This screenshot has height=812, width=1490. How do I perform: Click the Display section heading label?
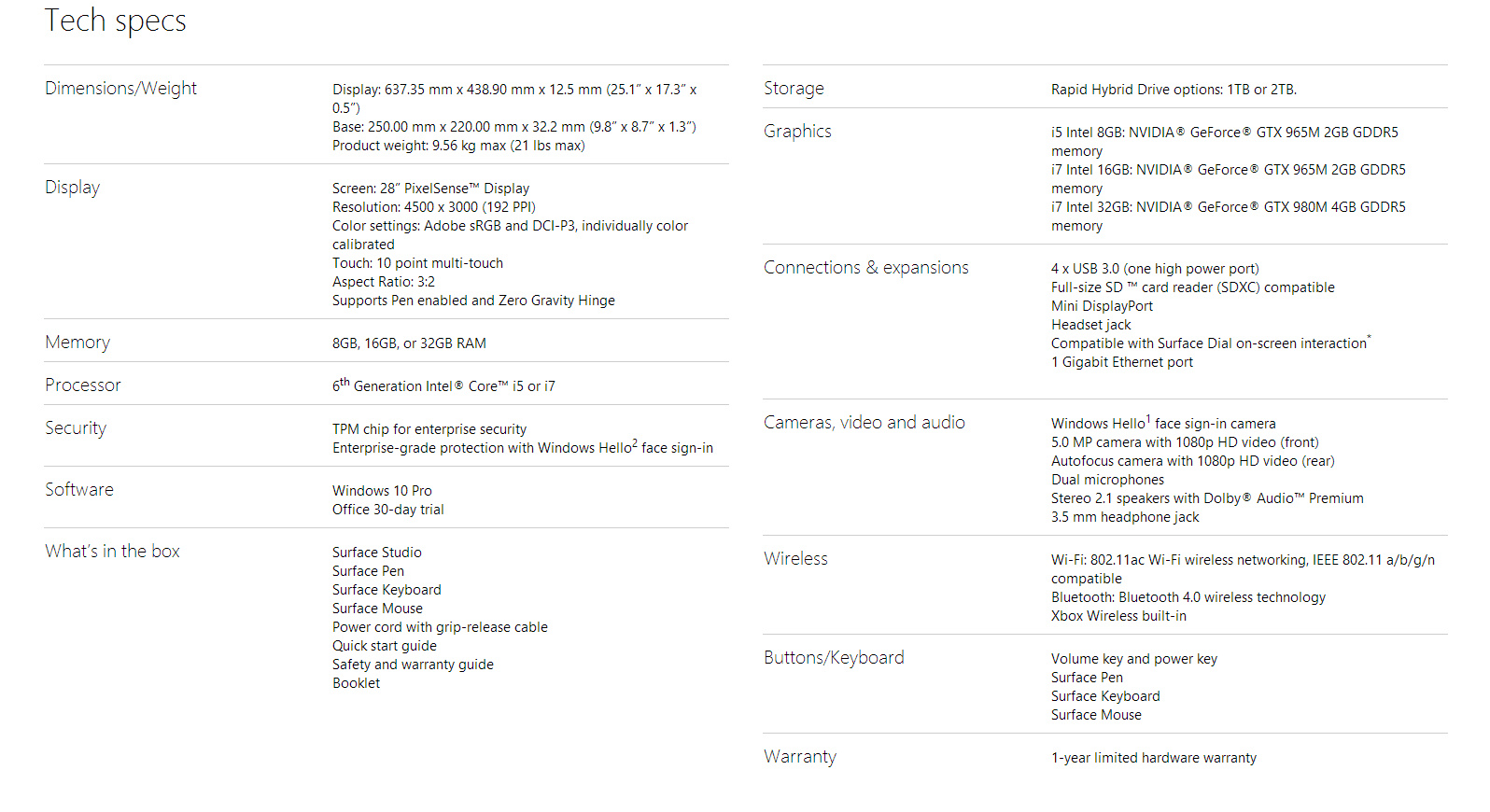[x=72, y=188]
